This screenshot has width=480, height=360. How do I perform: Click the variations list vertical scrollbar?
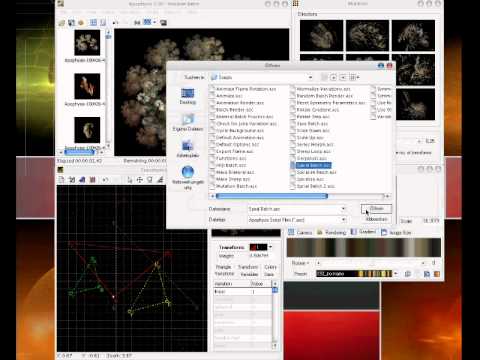[275, 315]
